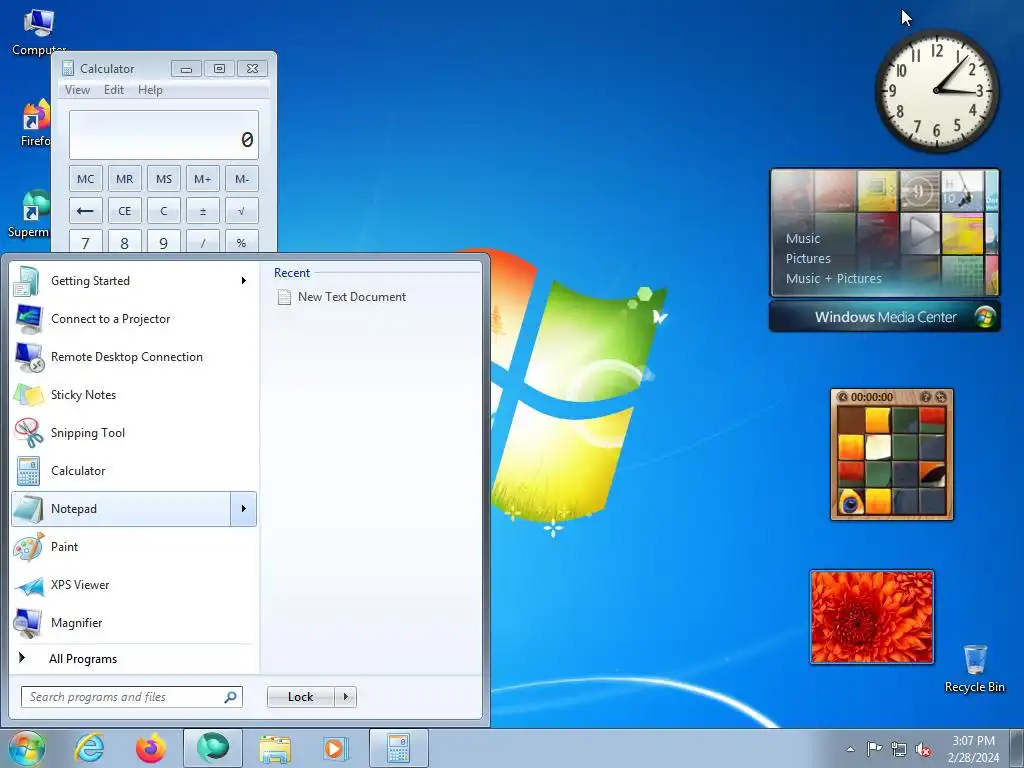Open the Calculator Help menu
The height and width of the screenshot is (768, 1024).
tap(150, 90)
